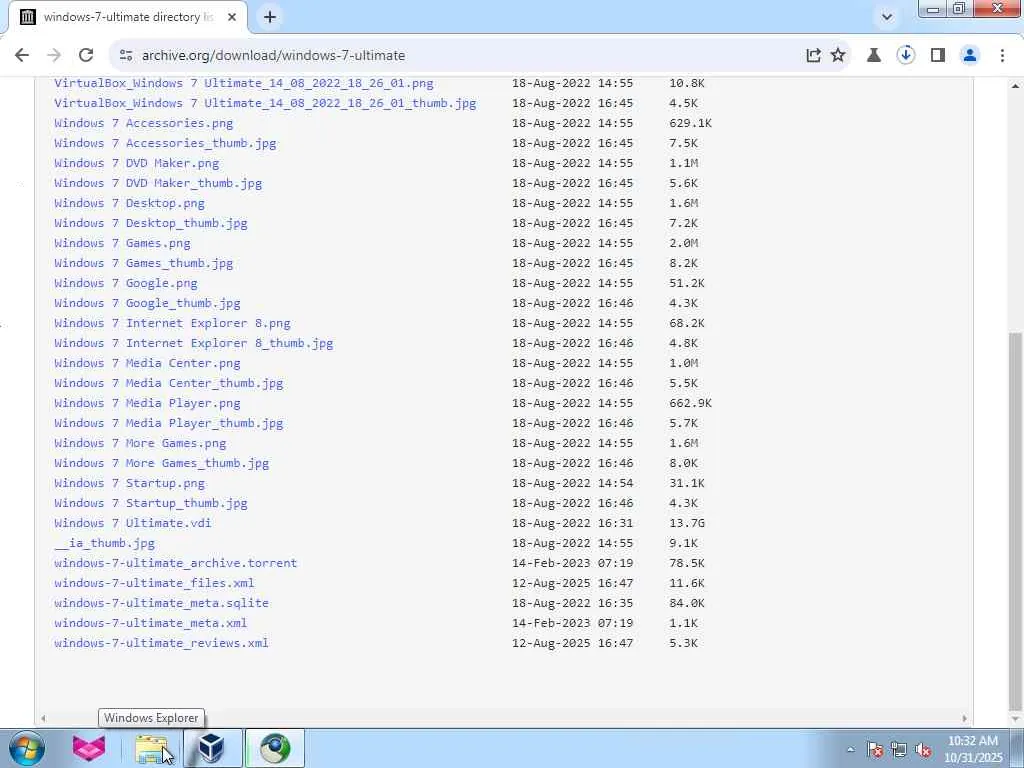
Task: Switch to VirtualBox in the taskbar
Action: pos(212,748)
